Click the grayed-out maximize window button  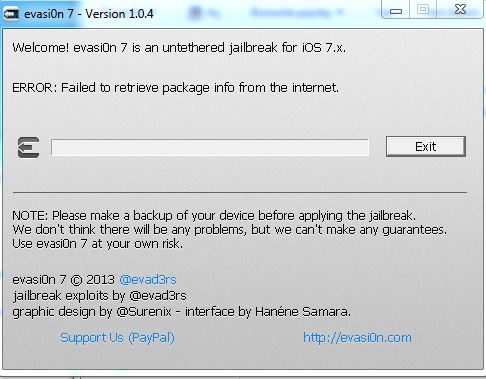pyautogui.click(x=423, y=9)
